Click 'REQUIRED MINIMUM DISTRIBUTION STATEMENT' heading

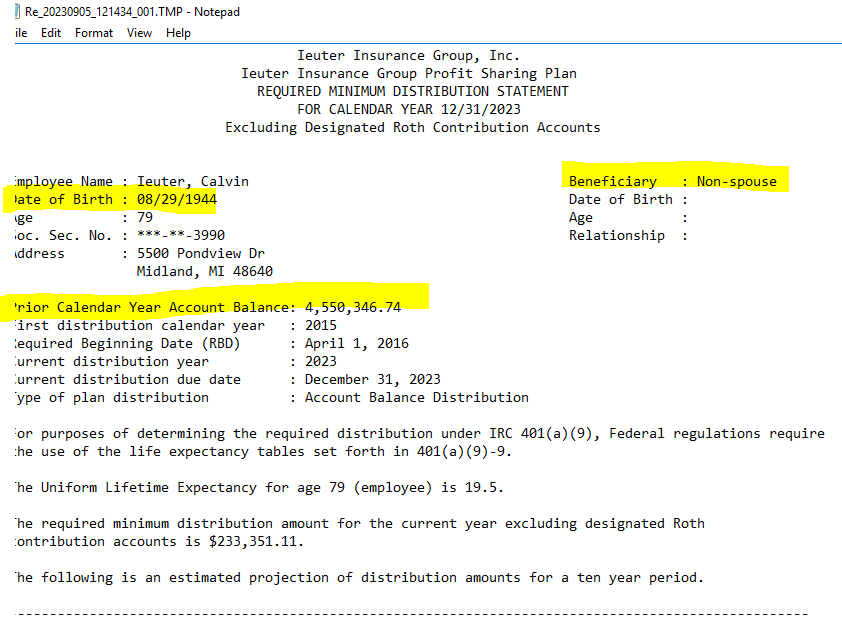(x=412, y=91)
